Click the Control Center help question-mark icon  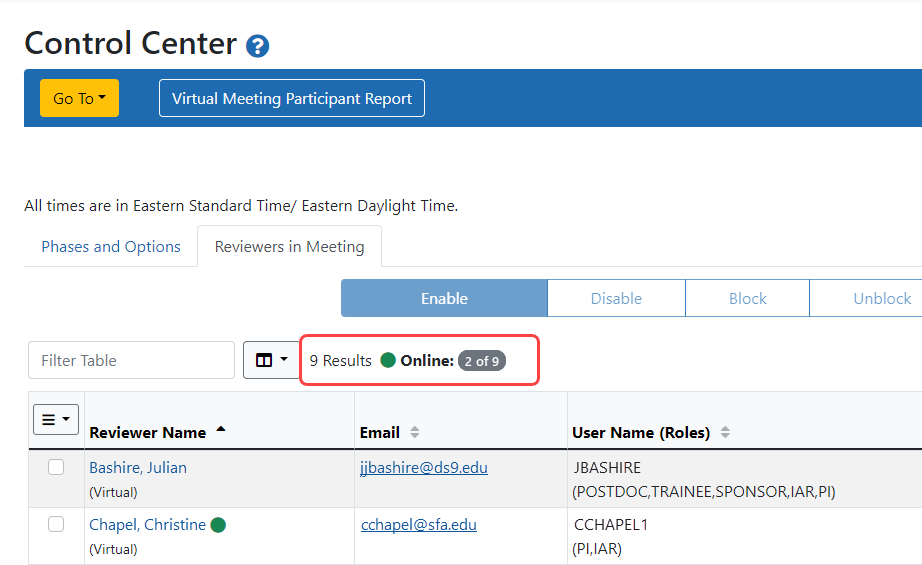pyautogui.click(x=258, y=46)
